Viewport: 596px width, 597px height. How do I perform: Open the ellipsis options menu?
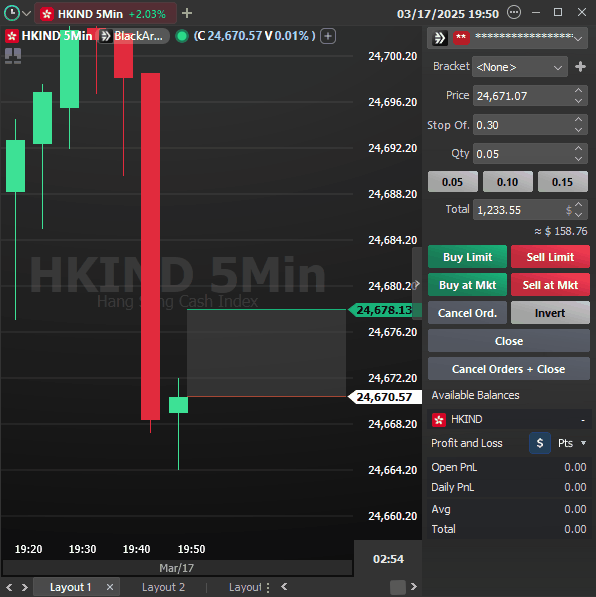point(514,13)
